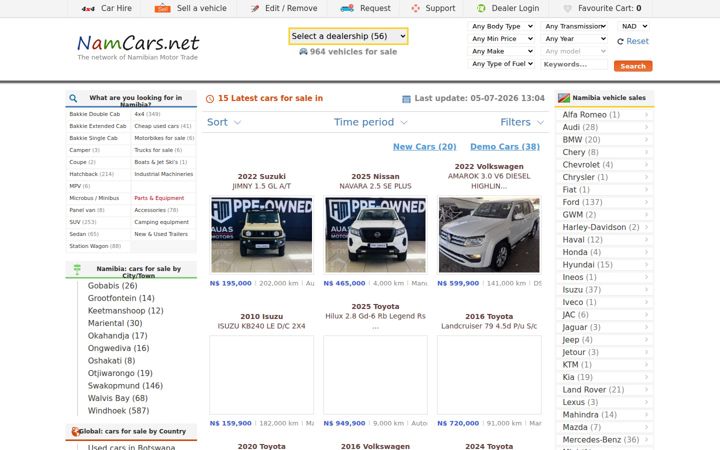Image resolution: width=720 pixels, height=450 pixels.
Task: Open Dealer Login menu item
Action: (508, 8)
